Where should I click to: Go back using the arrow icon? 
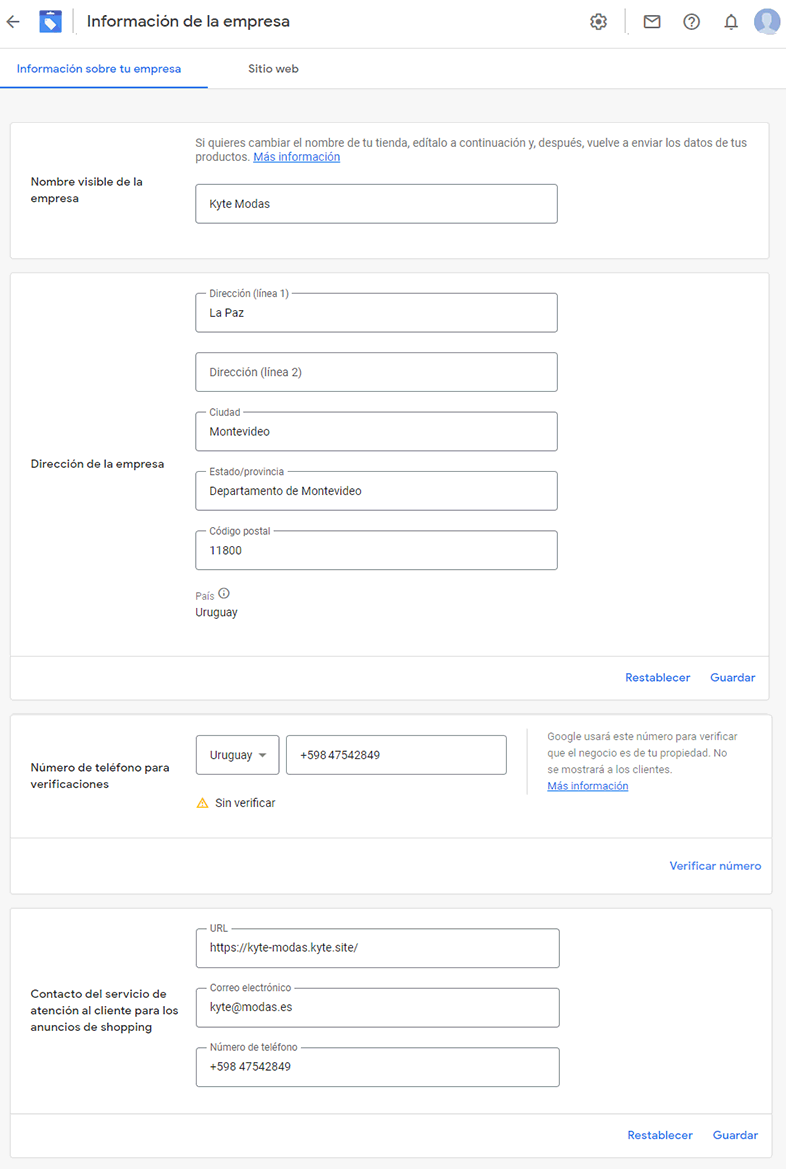(x=13, y=22)
